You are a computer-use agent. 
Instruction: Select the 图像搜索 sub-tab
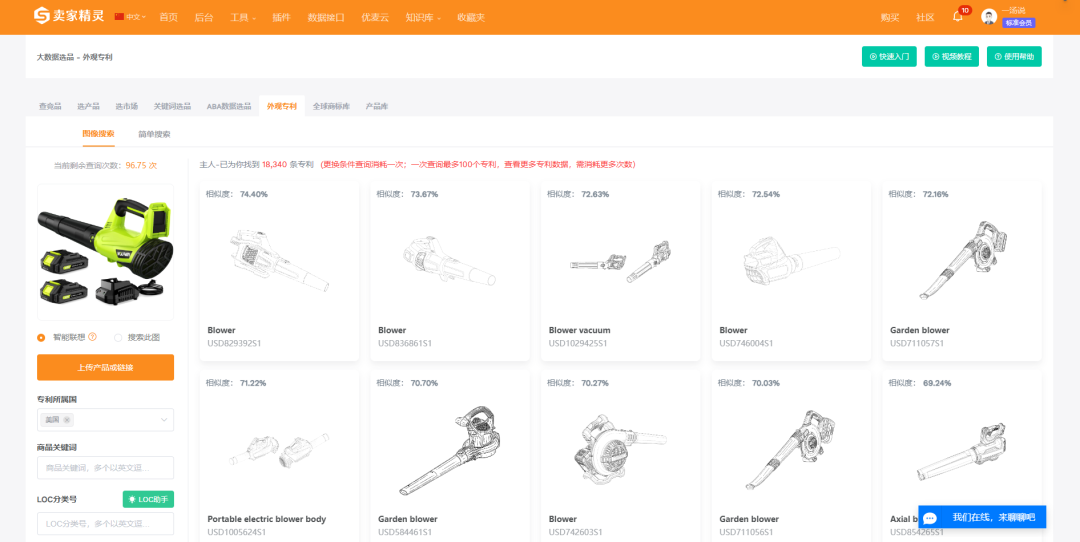[x=98, y=134]
